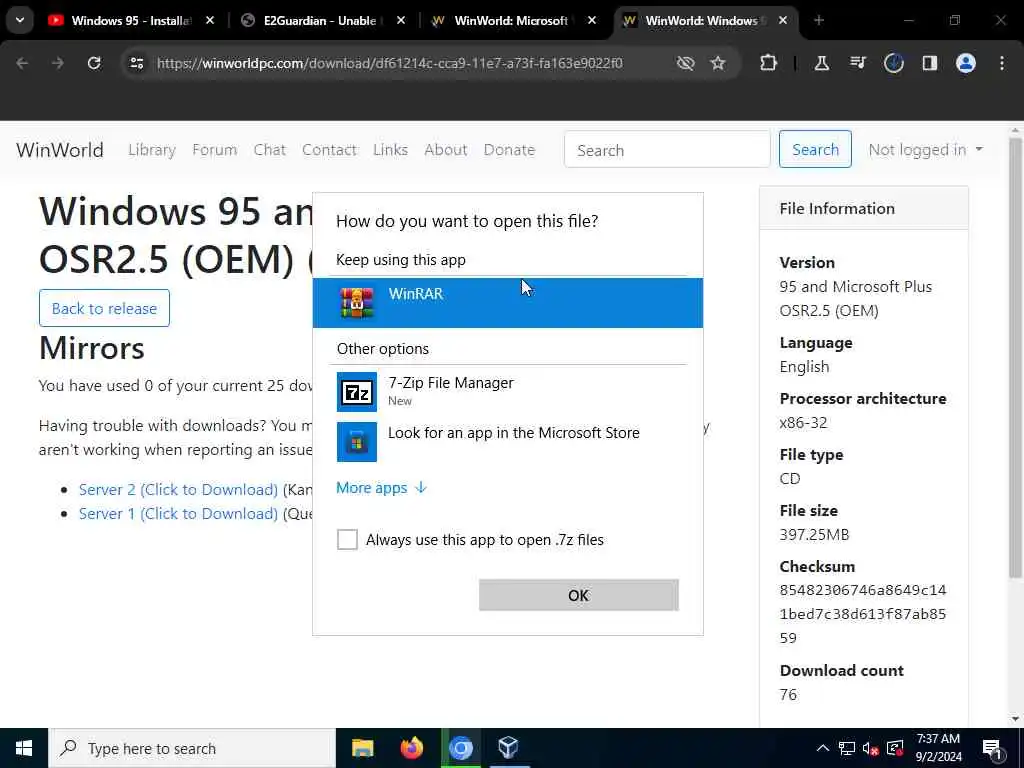The height and width of the screenshot is (768, 1024).
Task: Open File Explorer from taskbar
Action: pyautogui.click(x=362, y=748)
